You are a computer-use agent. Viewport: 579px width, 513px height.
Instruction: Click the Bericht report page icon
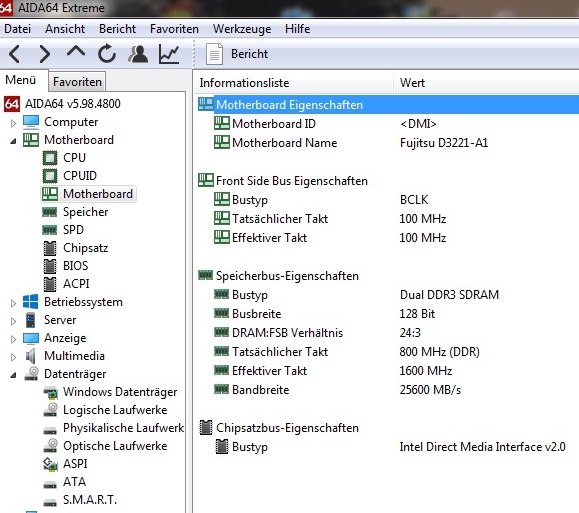click(215, 54)
